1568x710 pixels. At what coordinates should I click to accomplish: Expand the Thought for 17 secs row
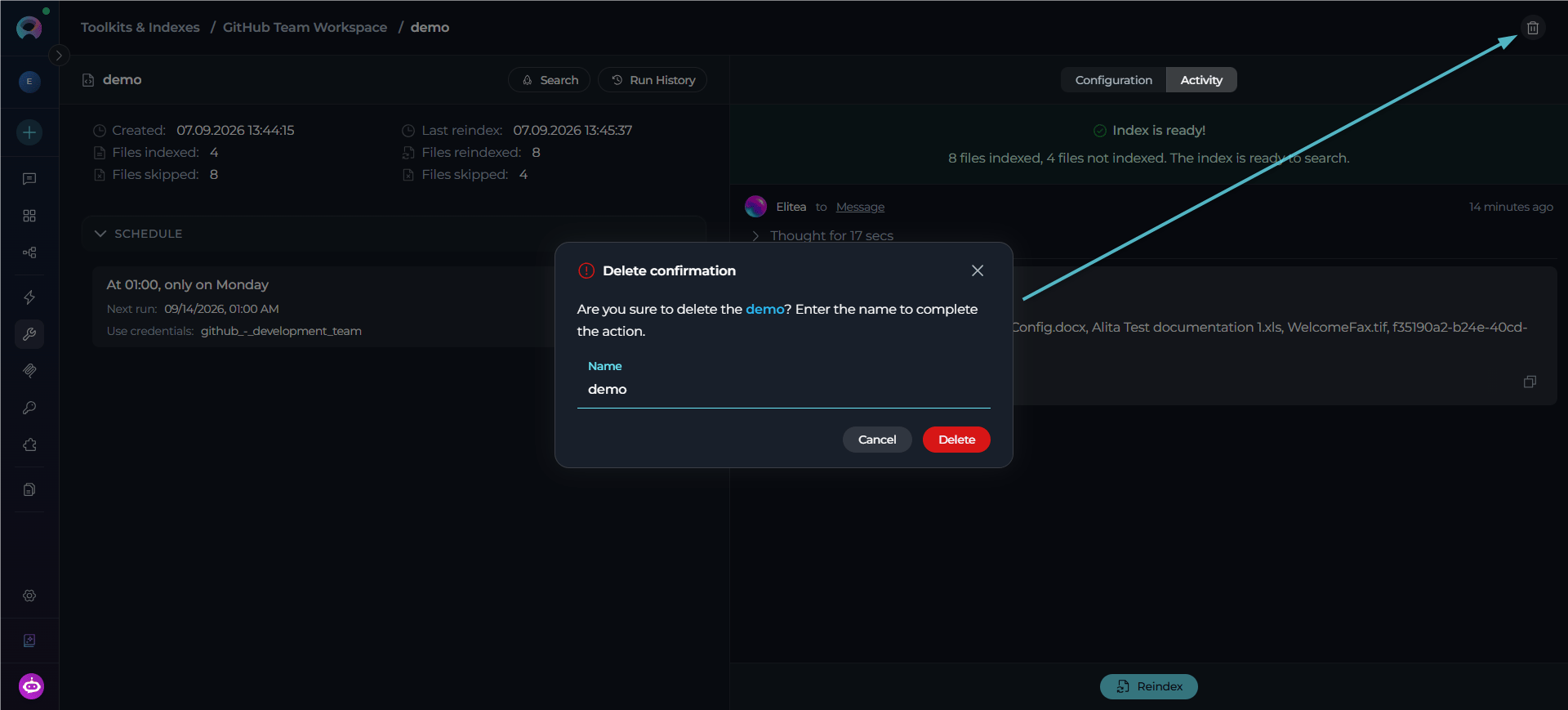pos(823,235)
